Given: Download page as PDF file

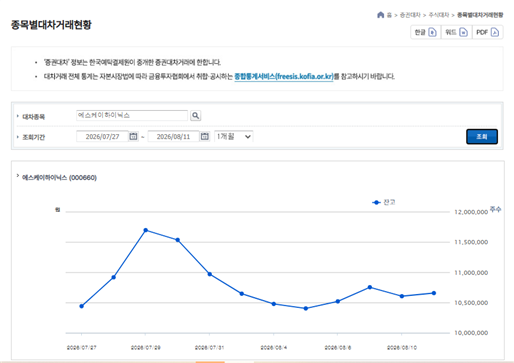Looking at the screenshot, I should coord(487,32).
